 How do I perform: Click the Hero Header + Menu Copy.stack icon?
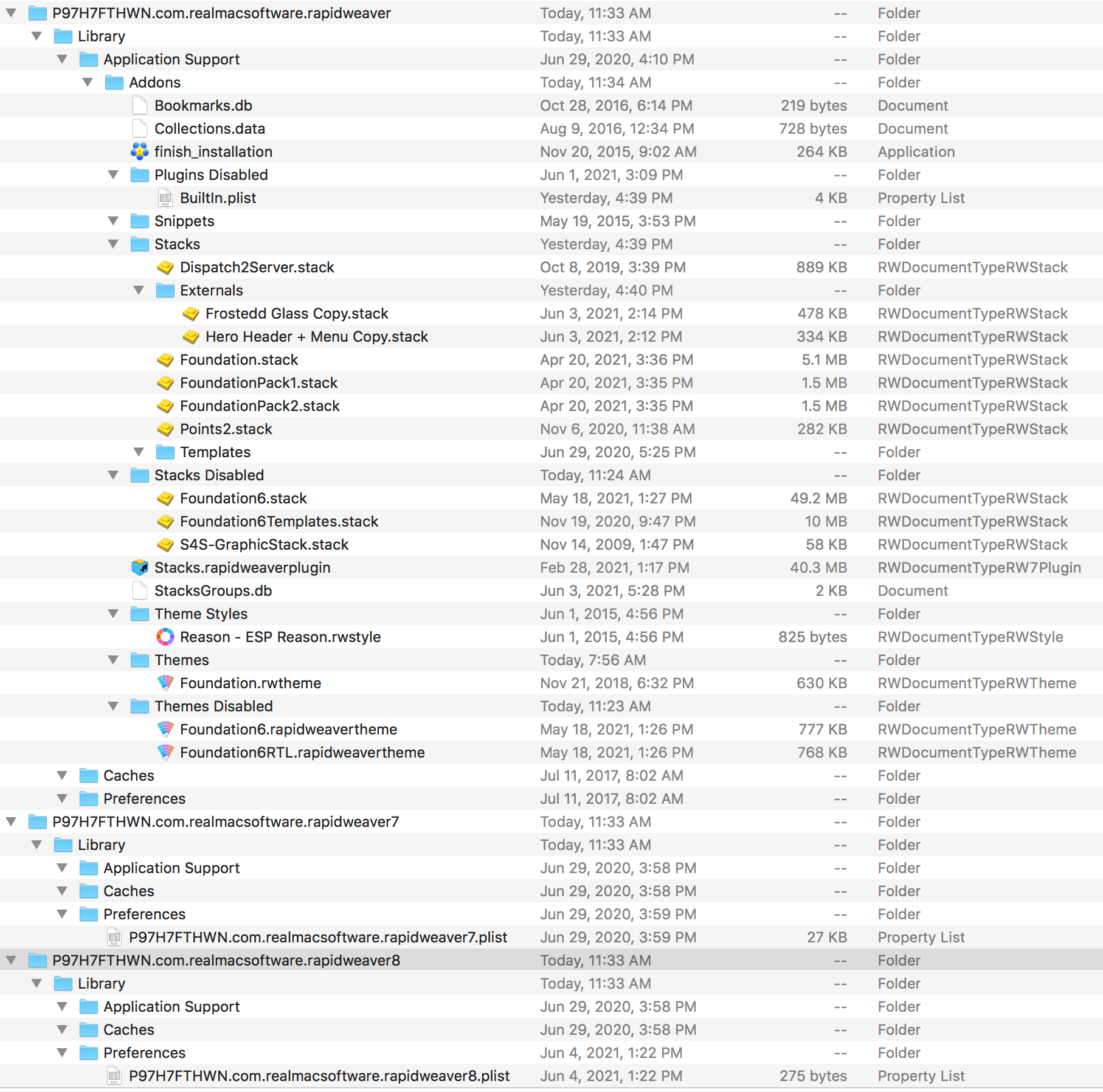[x=191, y=336]
